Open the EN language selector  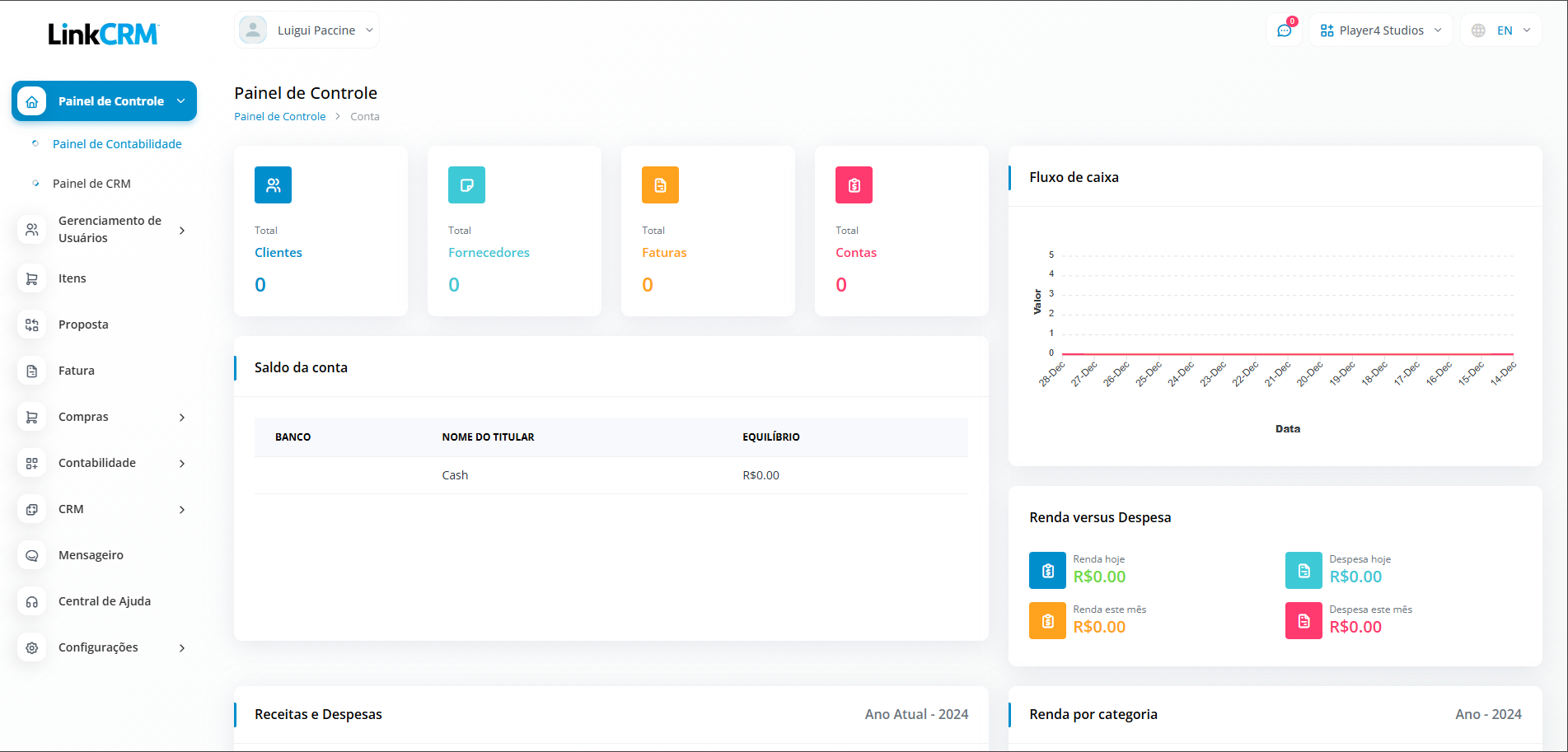click(x=1501, y=30)
